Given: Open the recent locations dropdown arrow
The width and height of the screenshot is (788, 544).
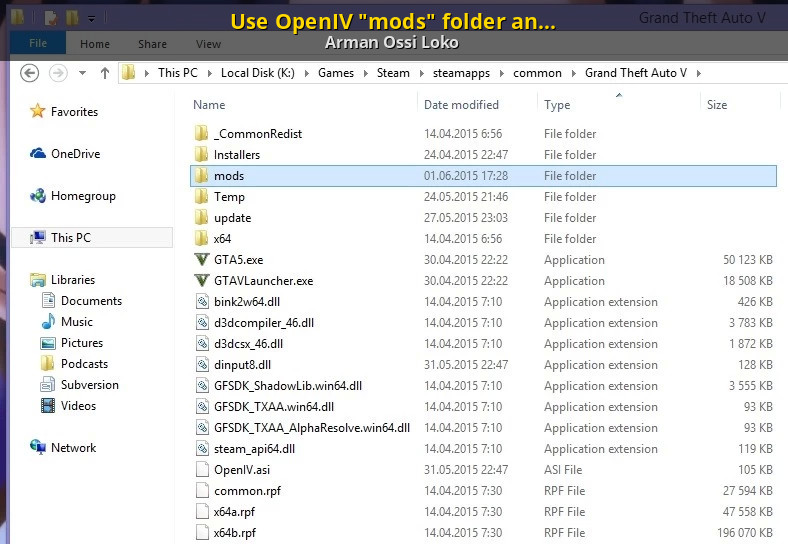Looking at the screenshot, I should pyautogui.click(x=84, y=73).
